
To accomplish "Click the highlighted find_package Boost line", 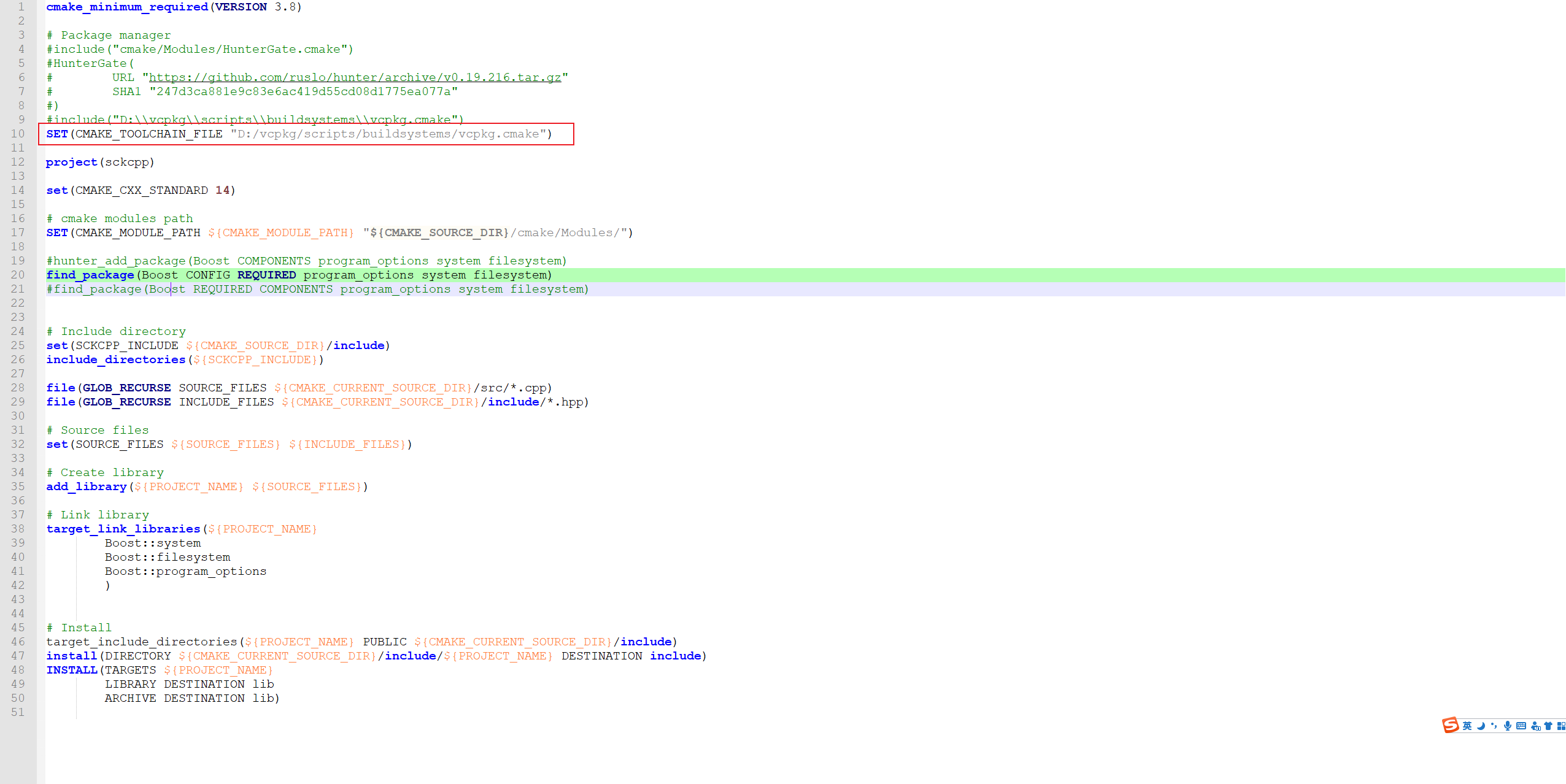I will [300, 275].
